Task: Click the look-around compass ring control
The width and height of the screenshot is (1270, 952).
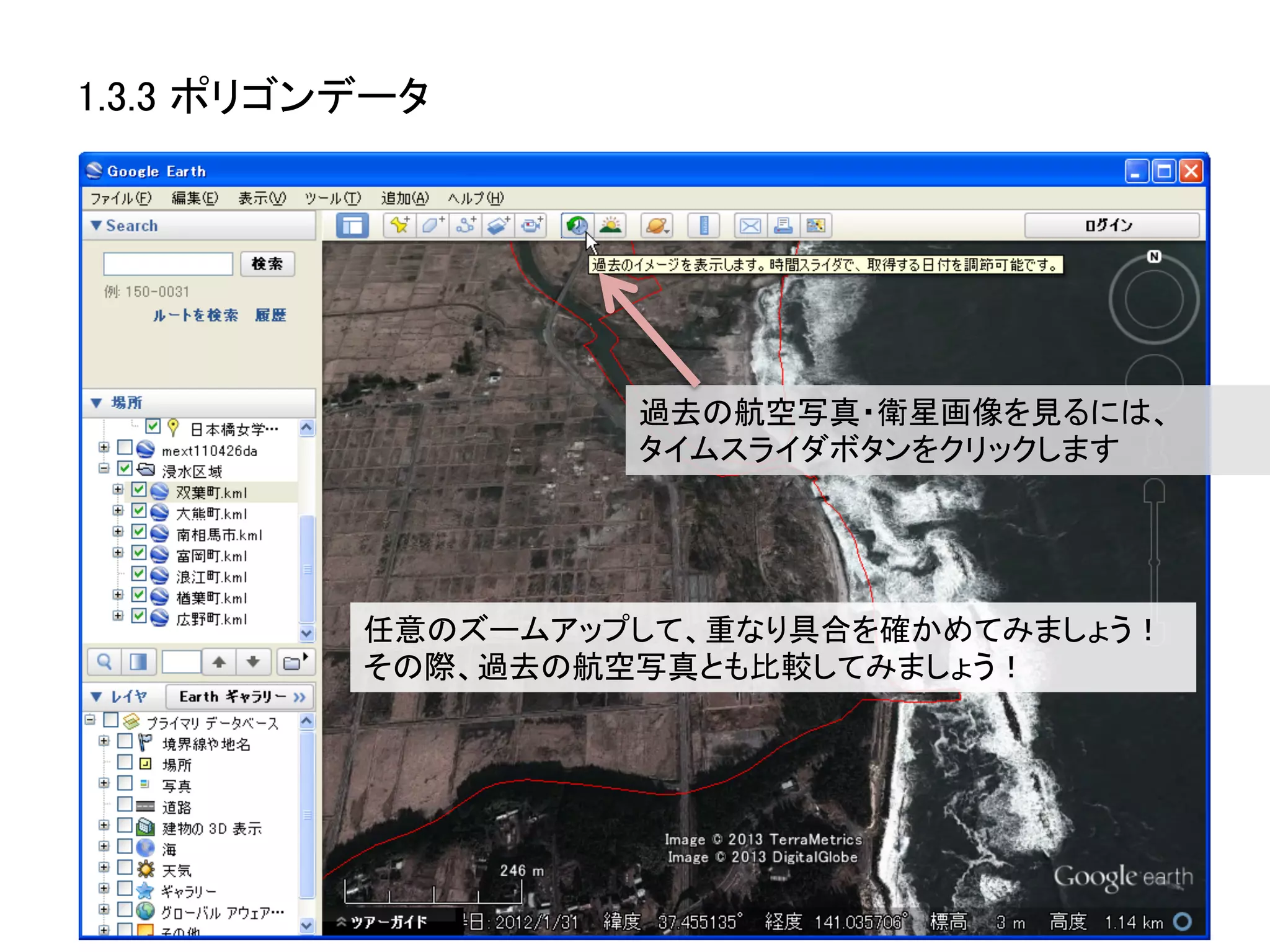Action: point(1154,299)
